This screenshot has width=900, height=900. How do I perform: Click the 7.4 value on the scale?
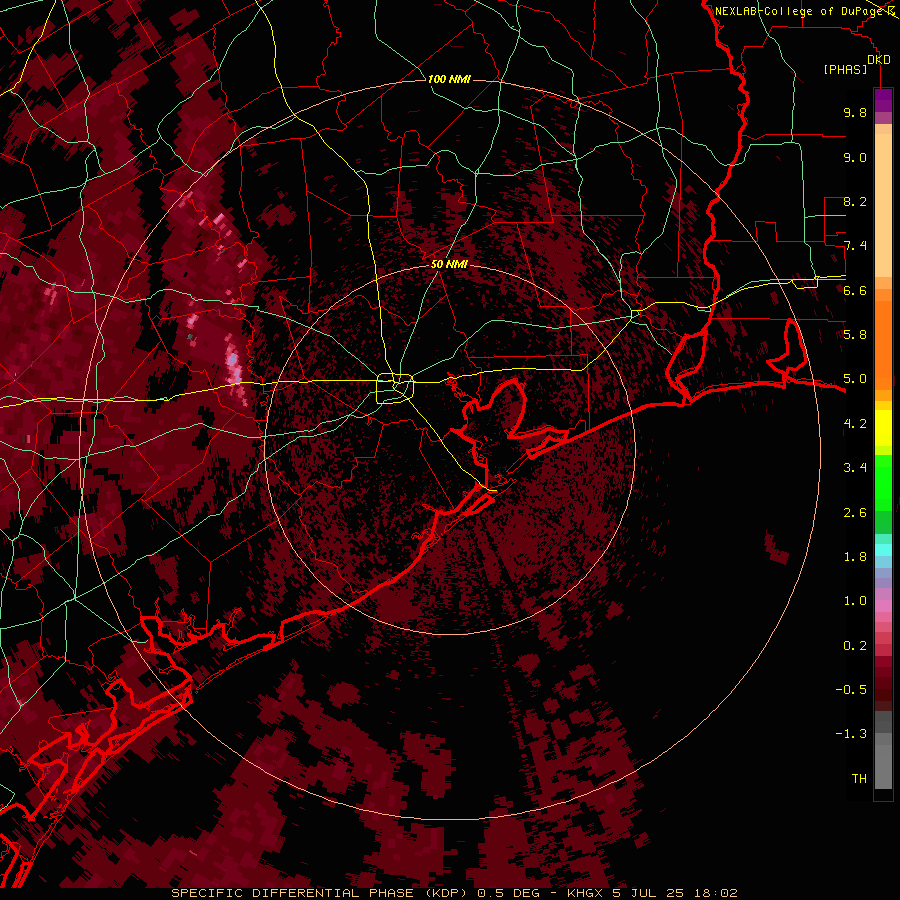point(855,246)
